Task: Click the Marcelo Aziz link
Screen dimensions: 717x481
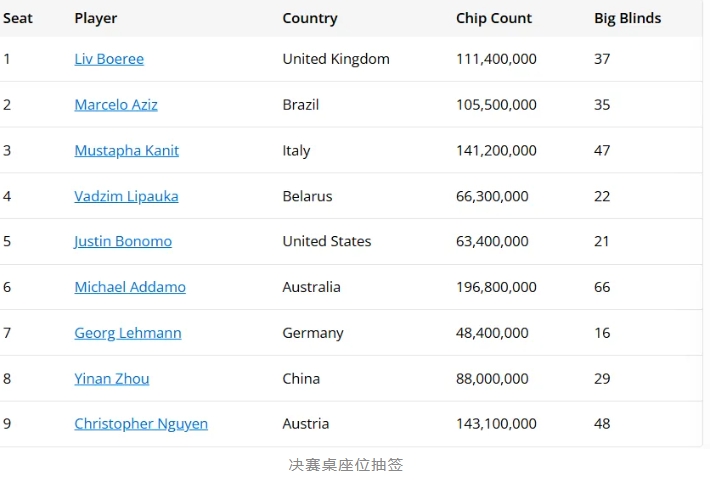Action: [116, 105]
